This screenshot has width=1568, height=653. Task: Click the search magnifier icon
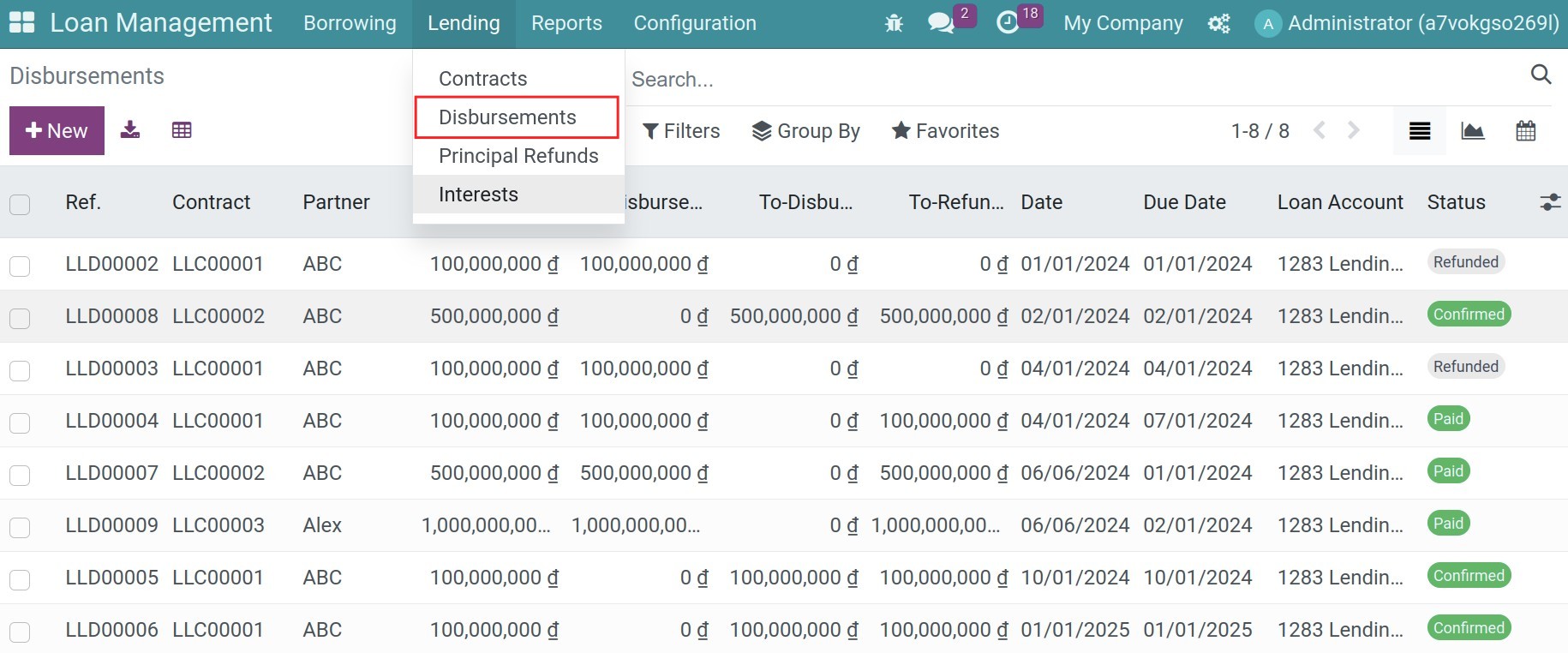(1541, 75)
